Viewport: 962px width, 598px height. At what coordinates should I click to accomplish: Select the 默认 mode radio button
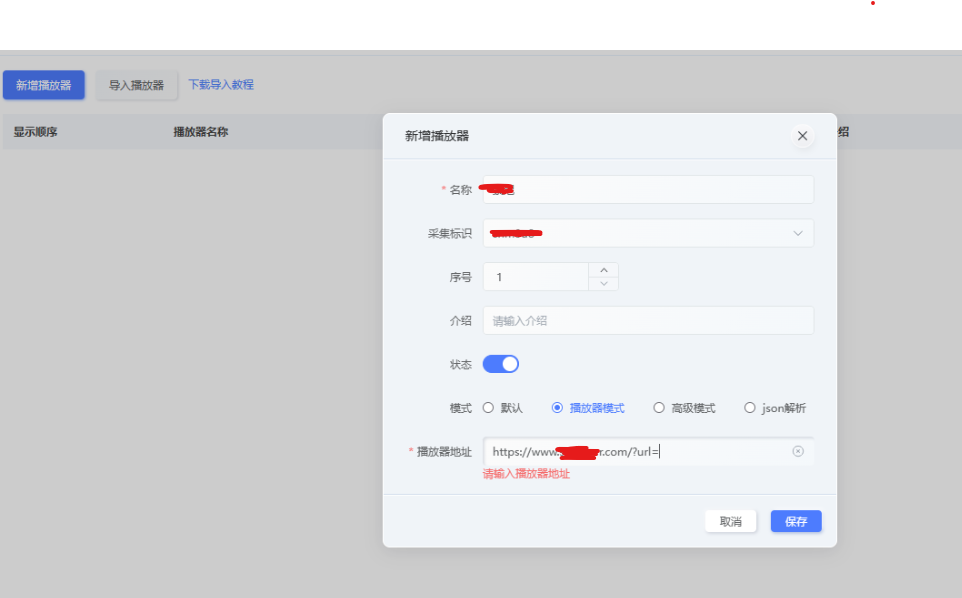click(488, 408)
